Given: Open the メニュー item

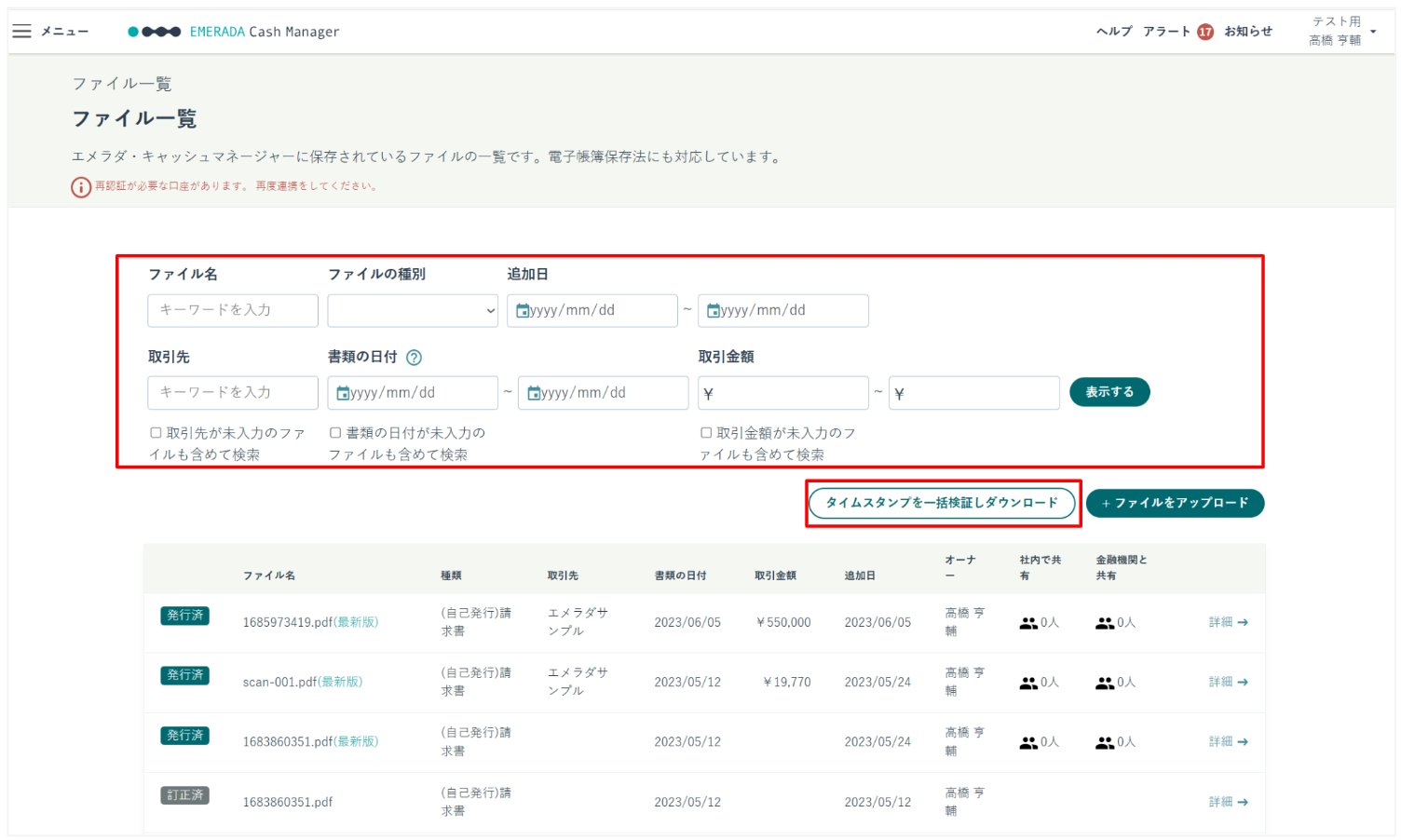Looking at the screenshot, I should tap(64, 32).
